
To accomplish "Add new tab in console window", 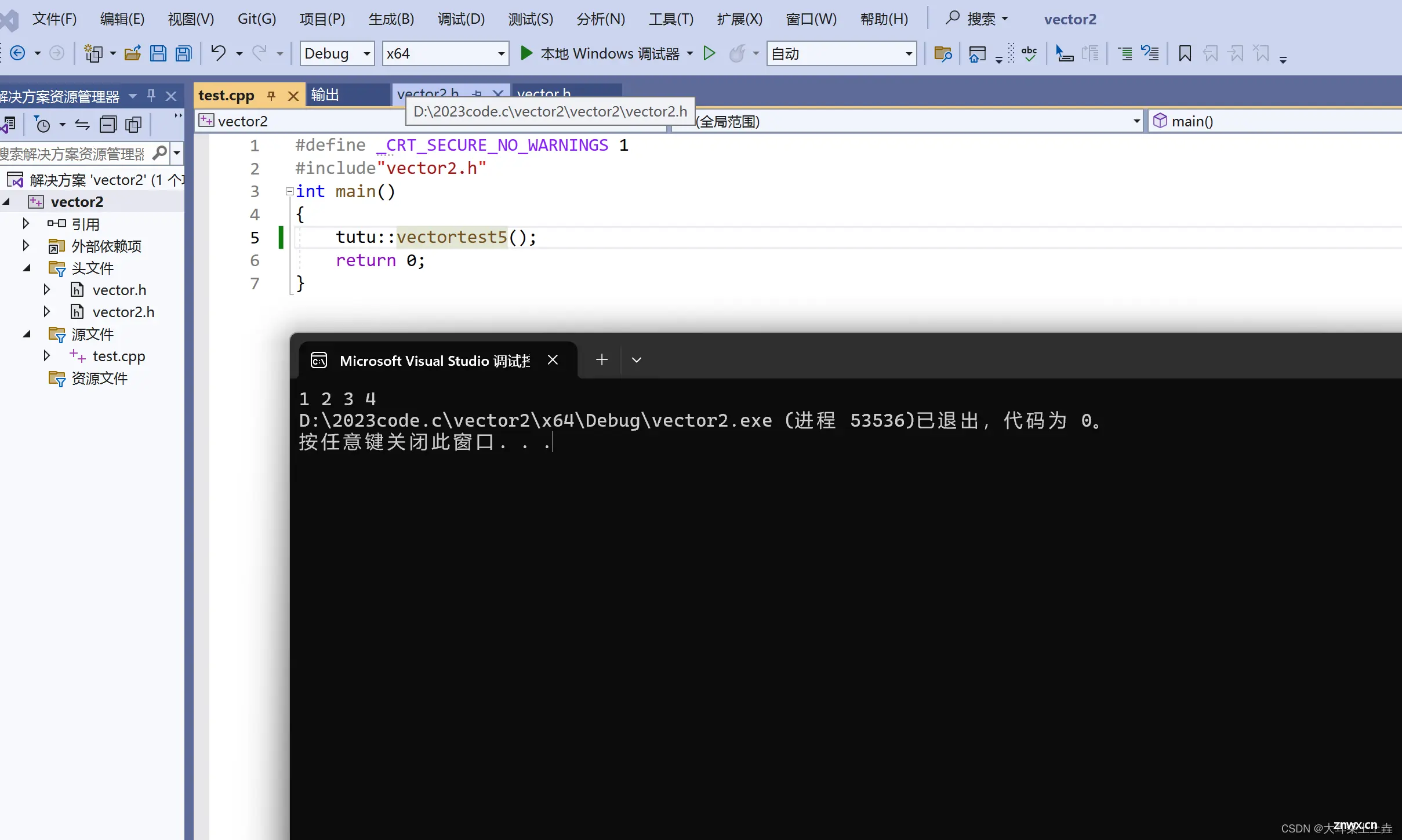I will (x=602, y=360).
